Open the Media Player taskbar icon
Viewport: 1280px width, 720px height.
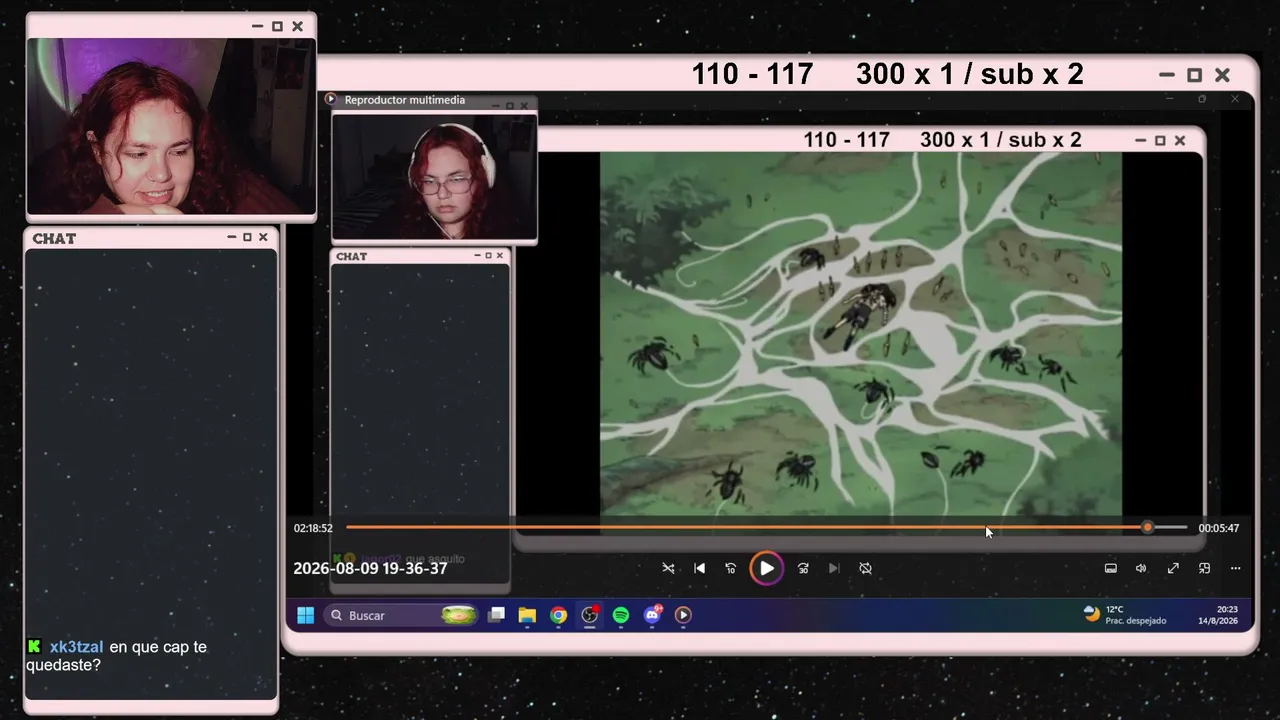pyautogui.click(x=683, y=615)
